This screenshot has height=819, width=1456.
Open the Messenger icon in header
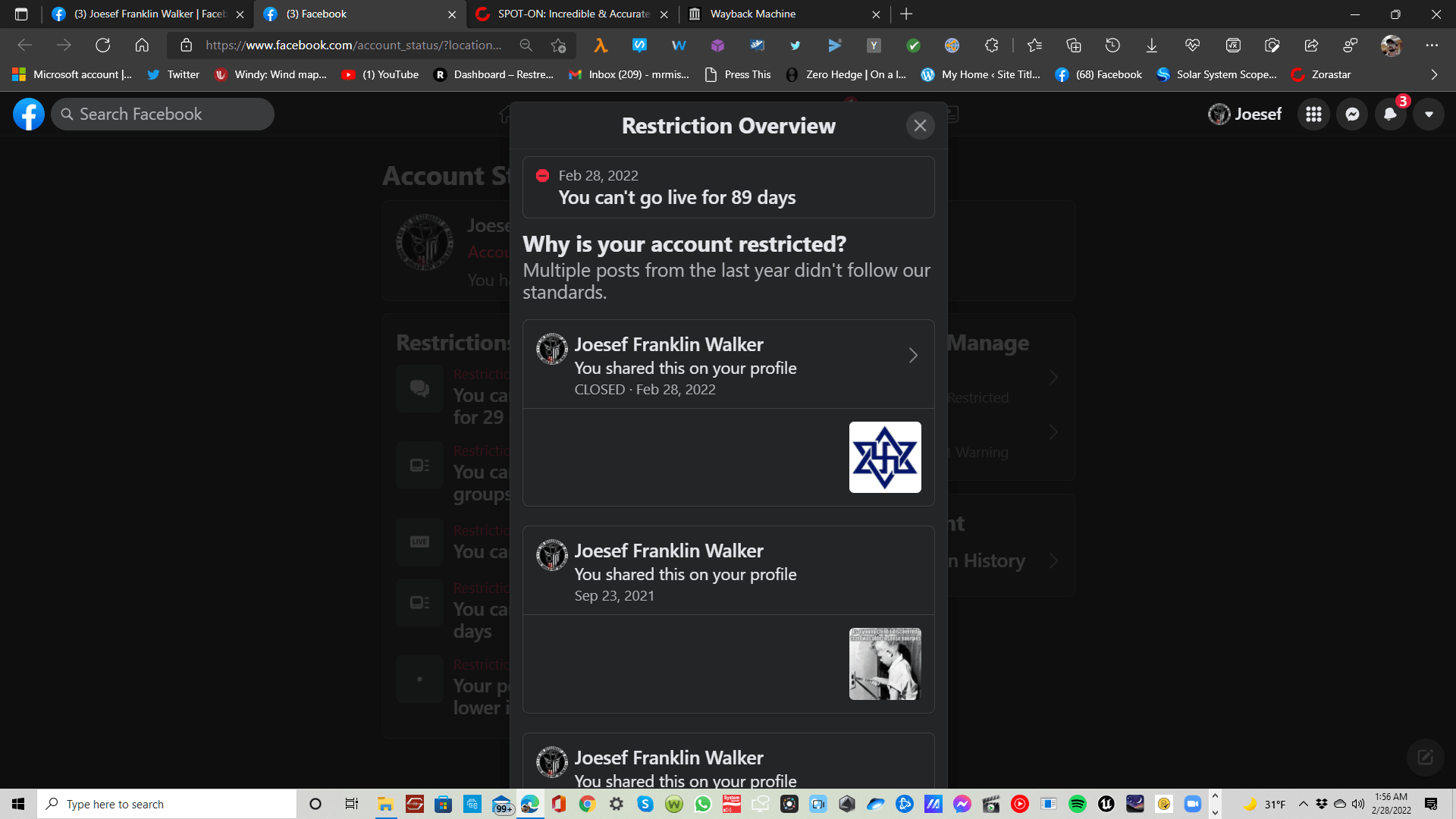pyautogui.click(x=1352, y=115)
